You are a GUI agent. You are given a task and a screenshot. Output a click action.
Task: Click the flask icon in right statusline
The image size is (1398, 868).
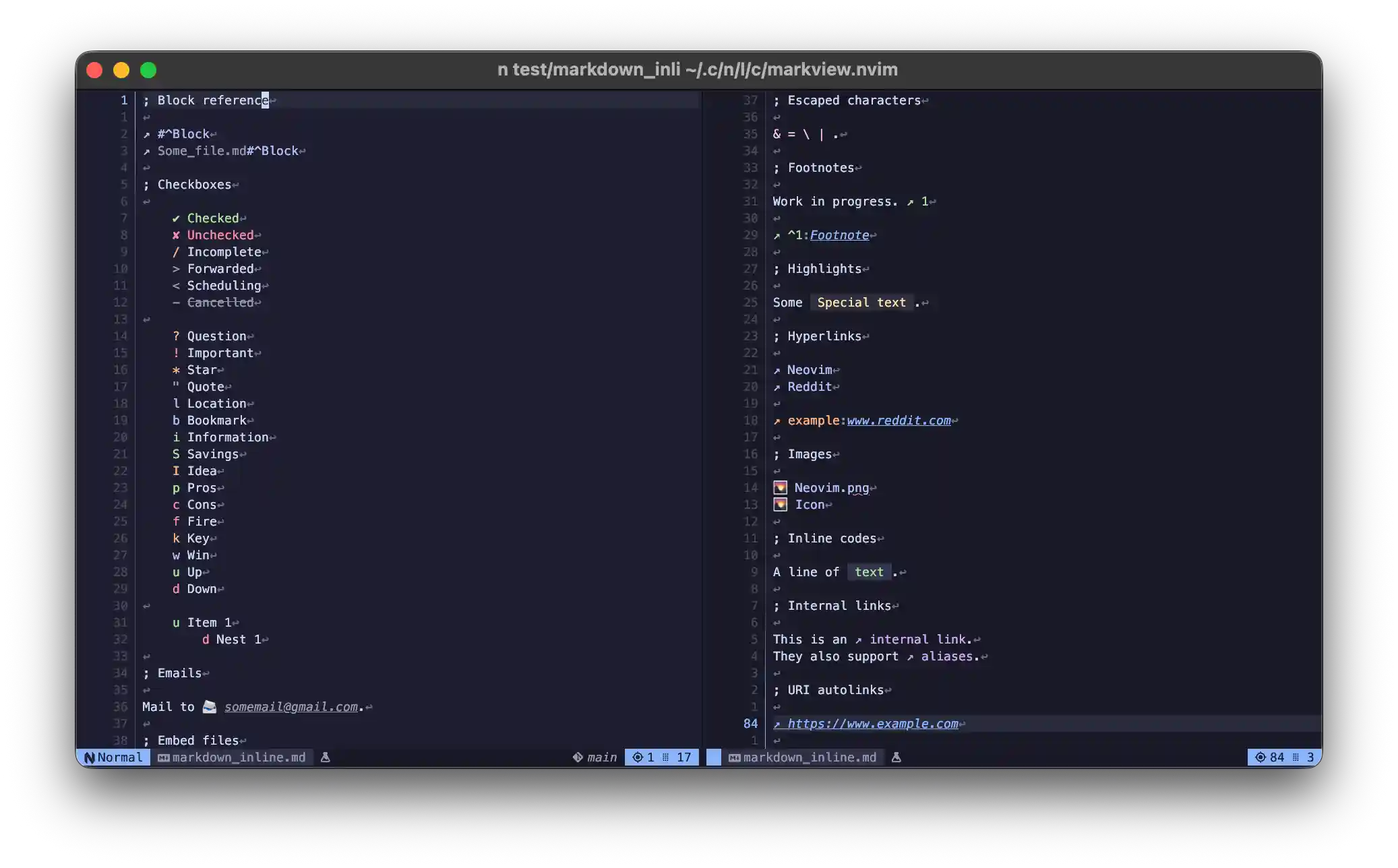896,757
